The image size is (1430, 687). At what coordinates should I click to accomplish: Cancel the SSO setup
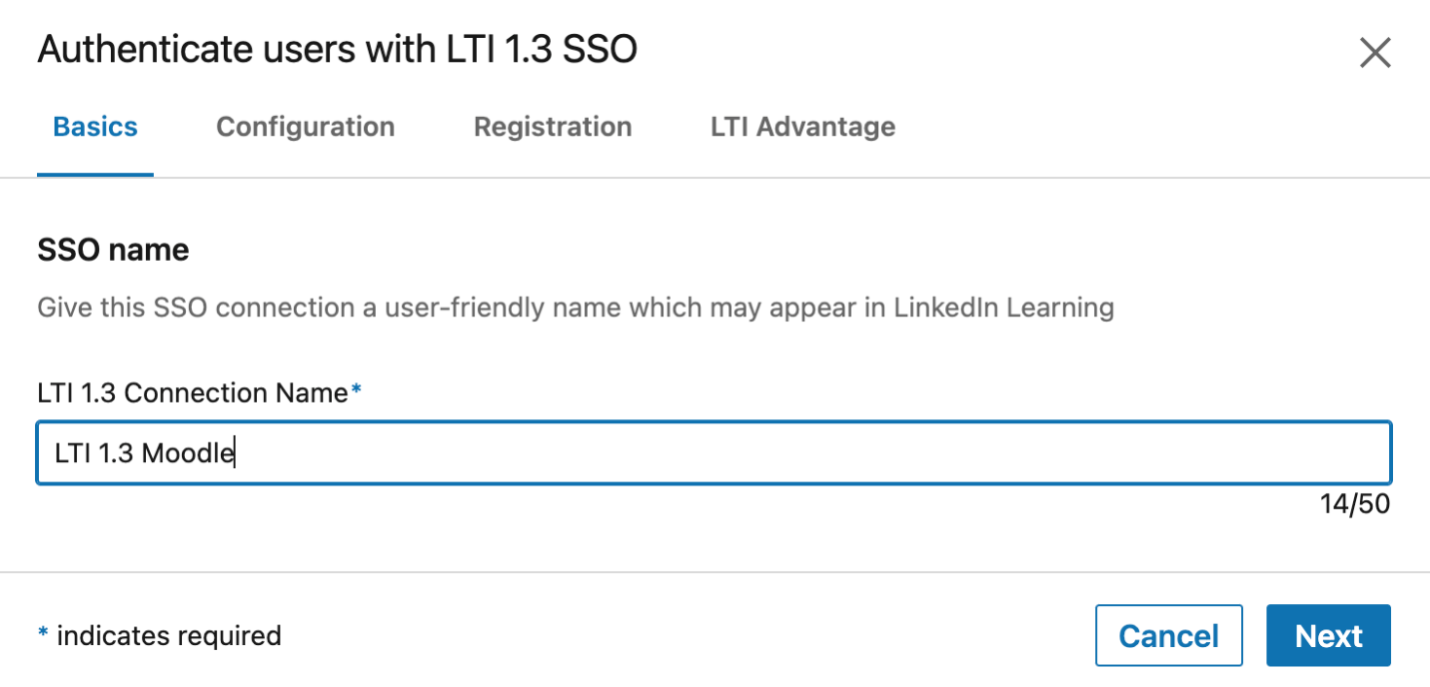coord(1169,635)
